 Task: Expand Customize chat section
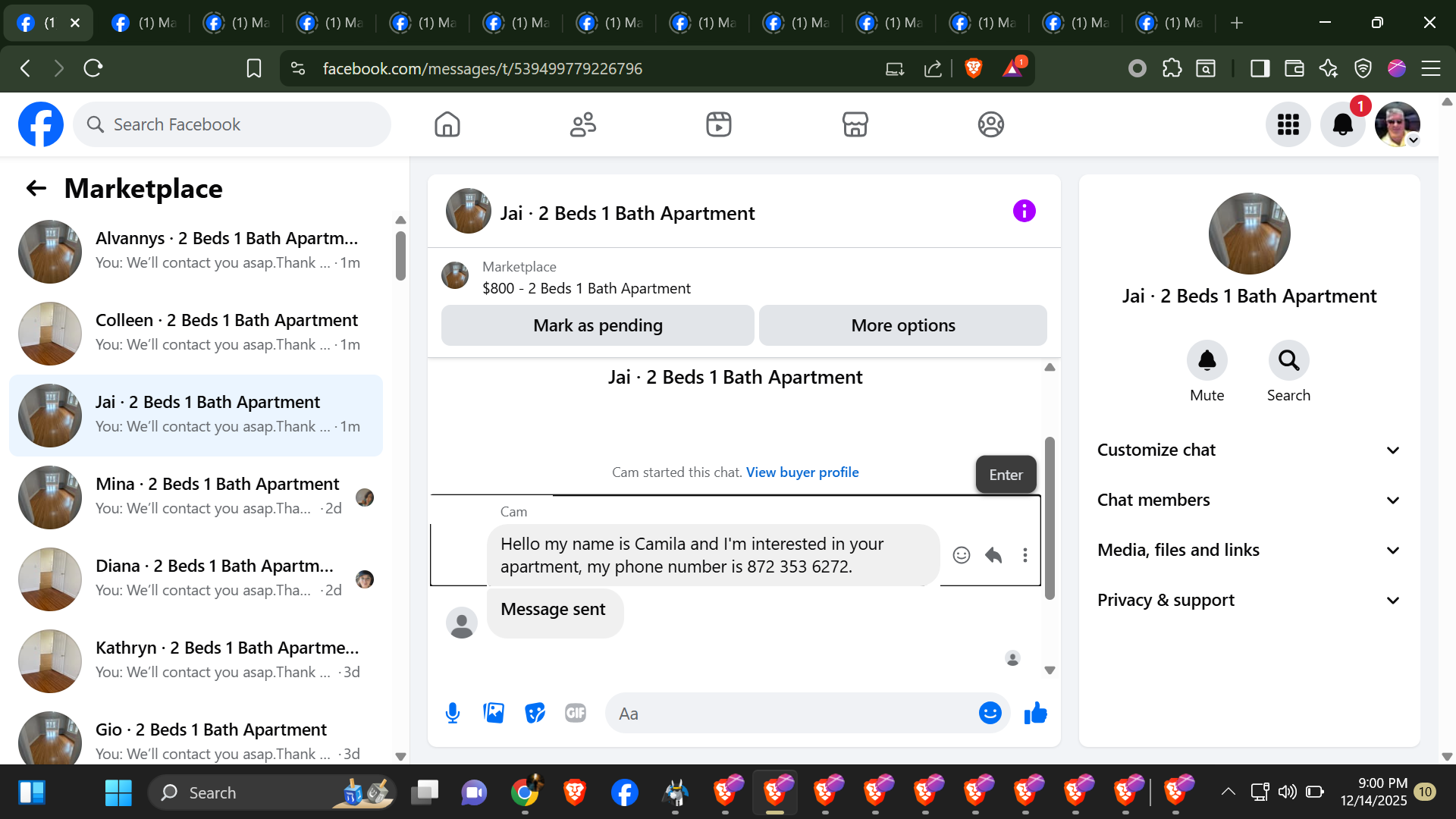point(1249,450)
